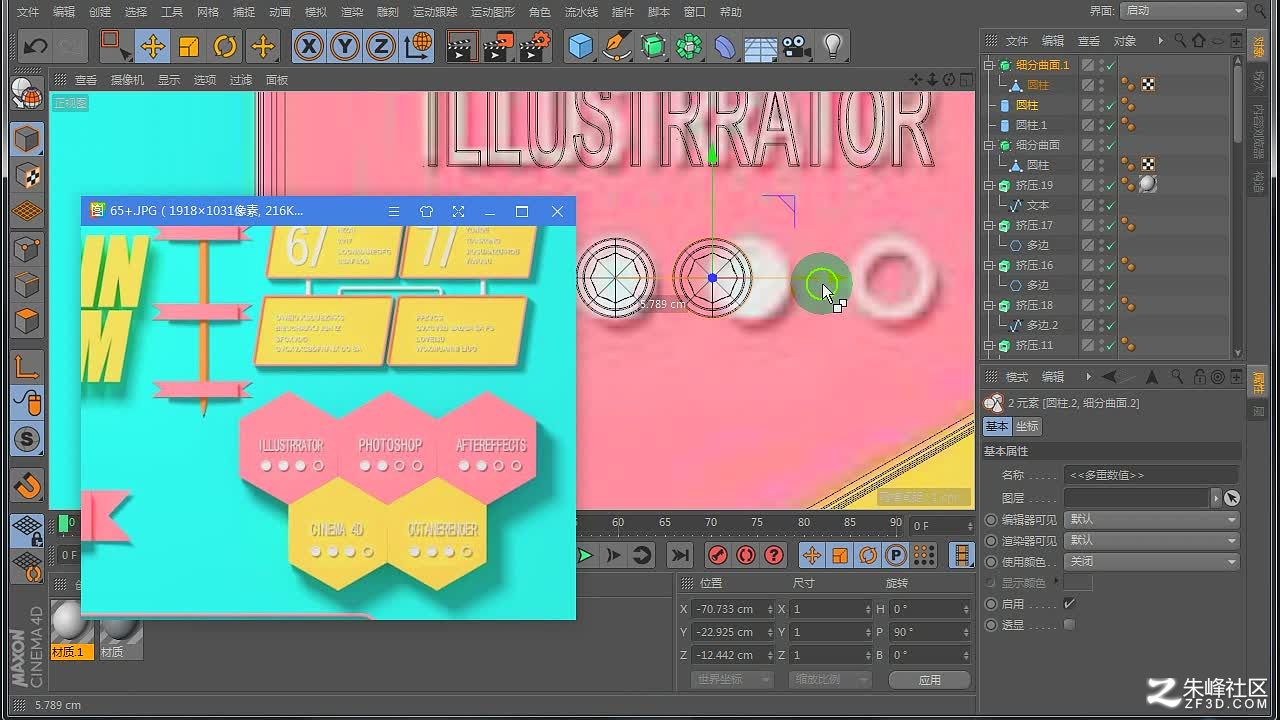This screenshot has height=720, width=1280.
Task: Select the 材质 1 material thumbnail
Action: [72, 629]
